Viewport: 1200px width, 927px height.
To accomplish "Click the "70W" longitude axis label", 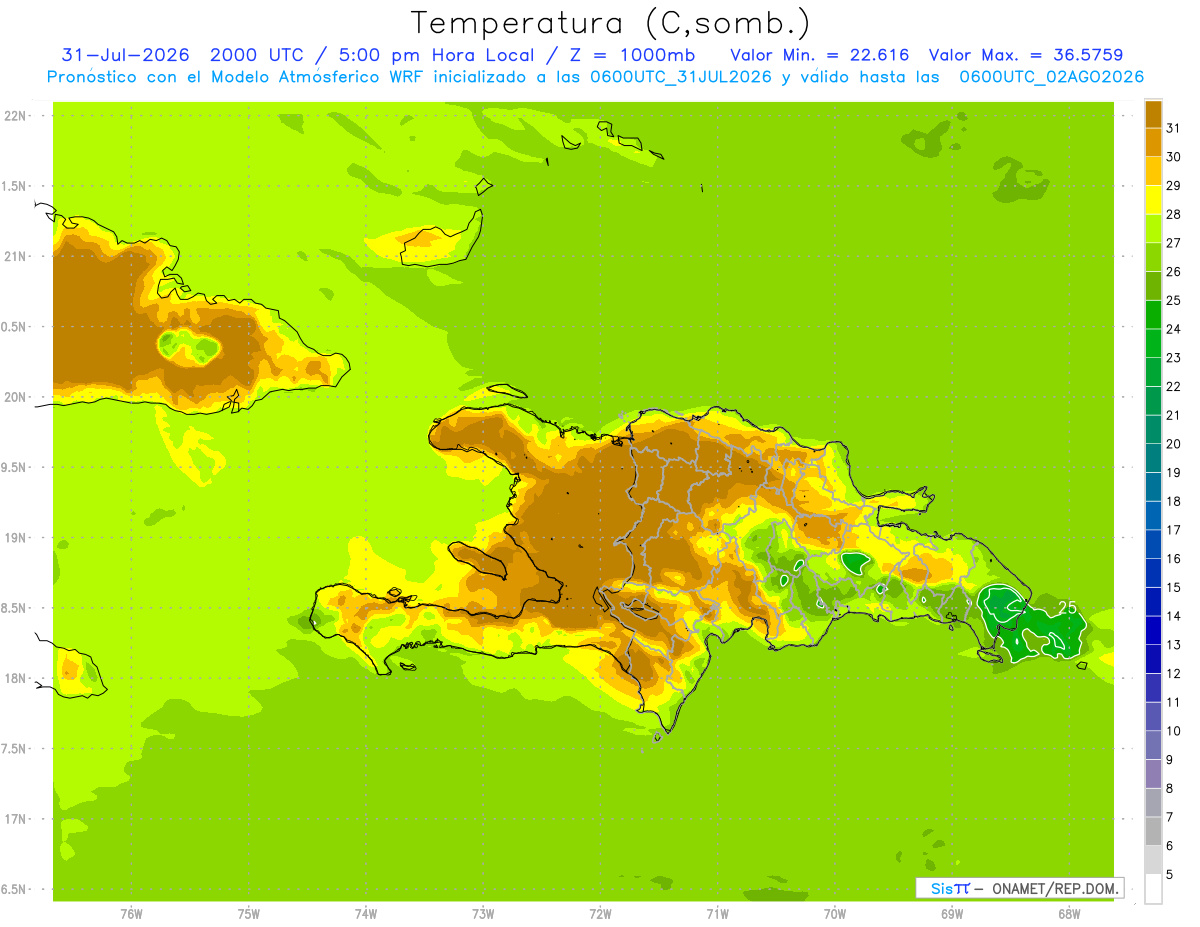I will point(835,913).
